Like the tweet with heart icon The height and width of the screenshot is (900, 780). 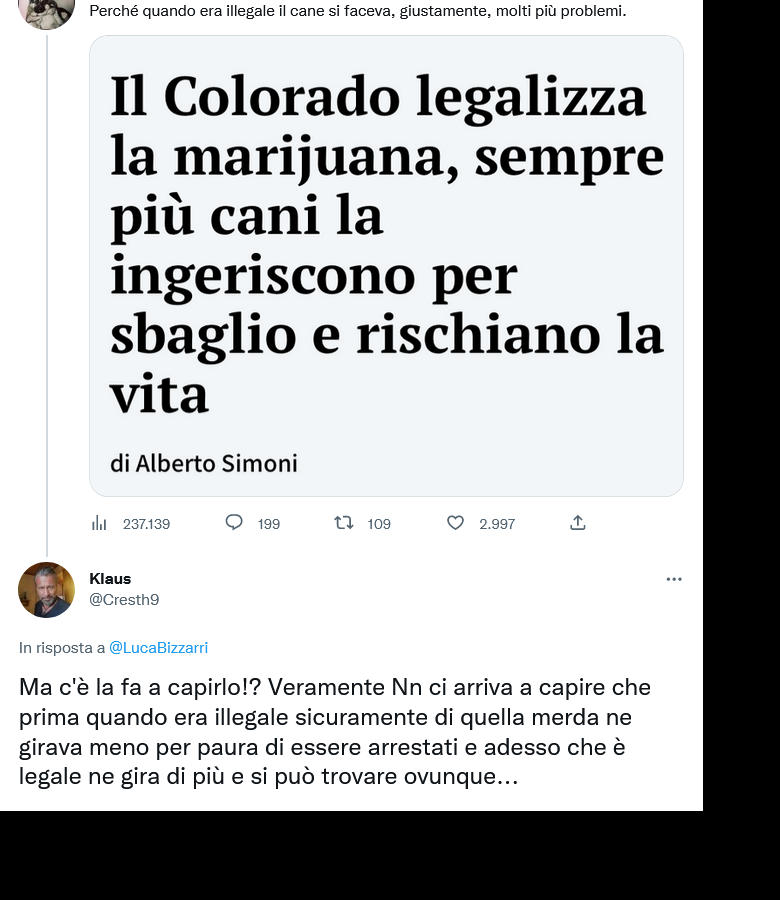(455, 523)
